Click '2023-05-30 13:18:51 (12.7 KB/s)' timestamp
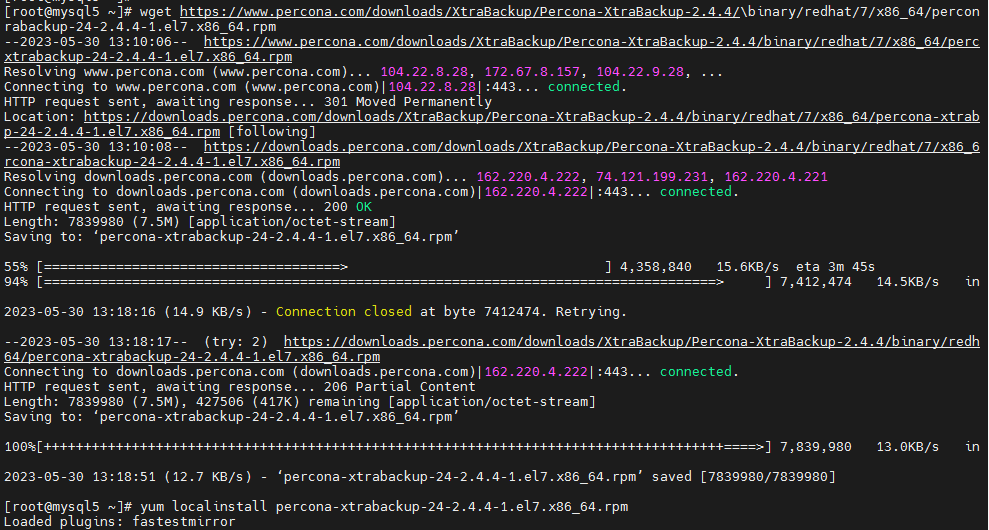The height and width of the screenshot is (530, 989). 127,478
